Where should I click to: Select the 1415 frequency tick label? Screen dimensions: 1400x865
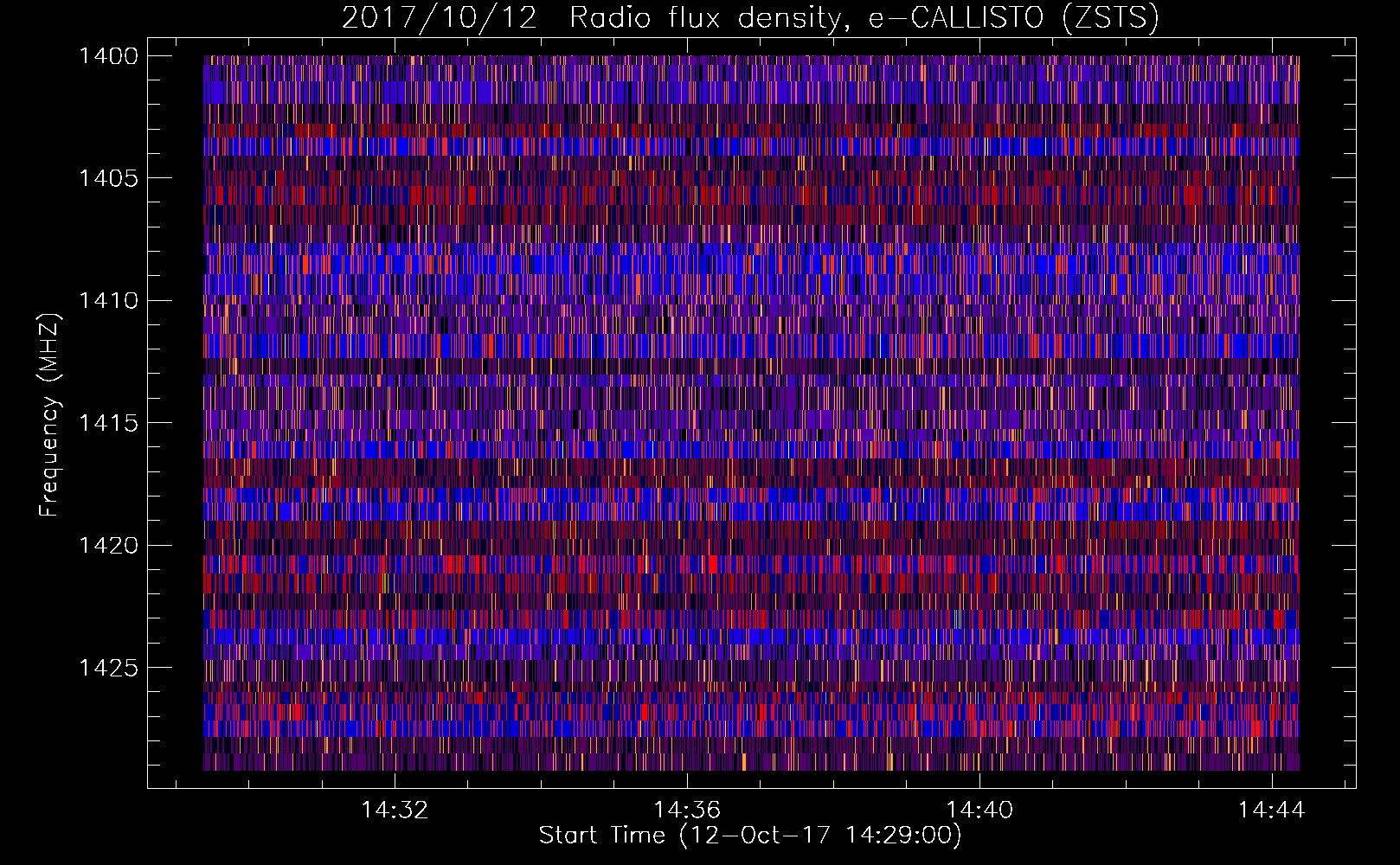pyautogui.click(x=108, y=423)
